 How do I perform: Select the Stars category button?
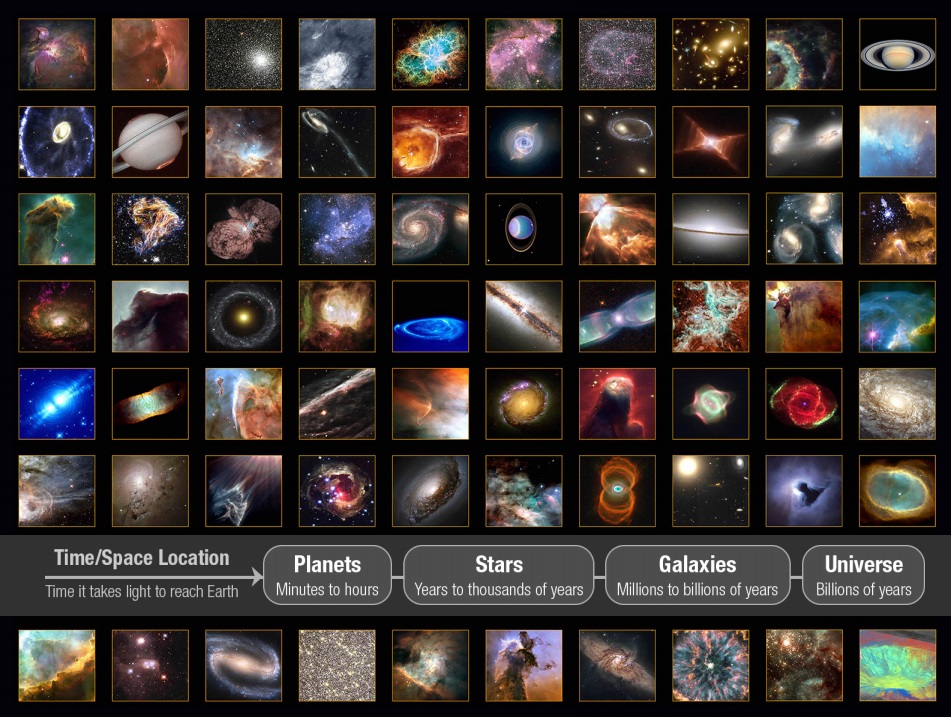click(498, 575)
